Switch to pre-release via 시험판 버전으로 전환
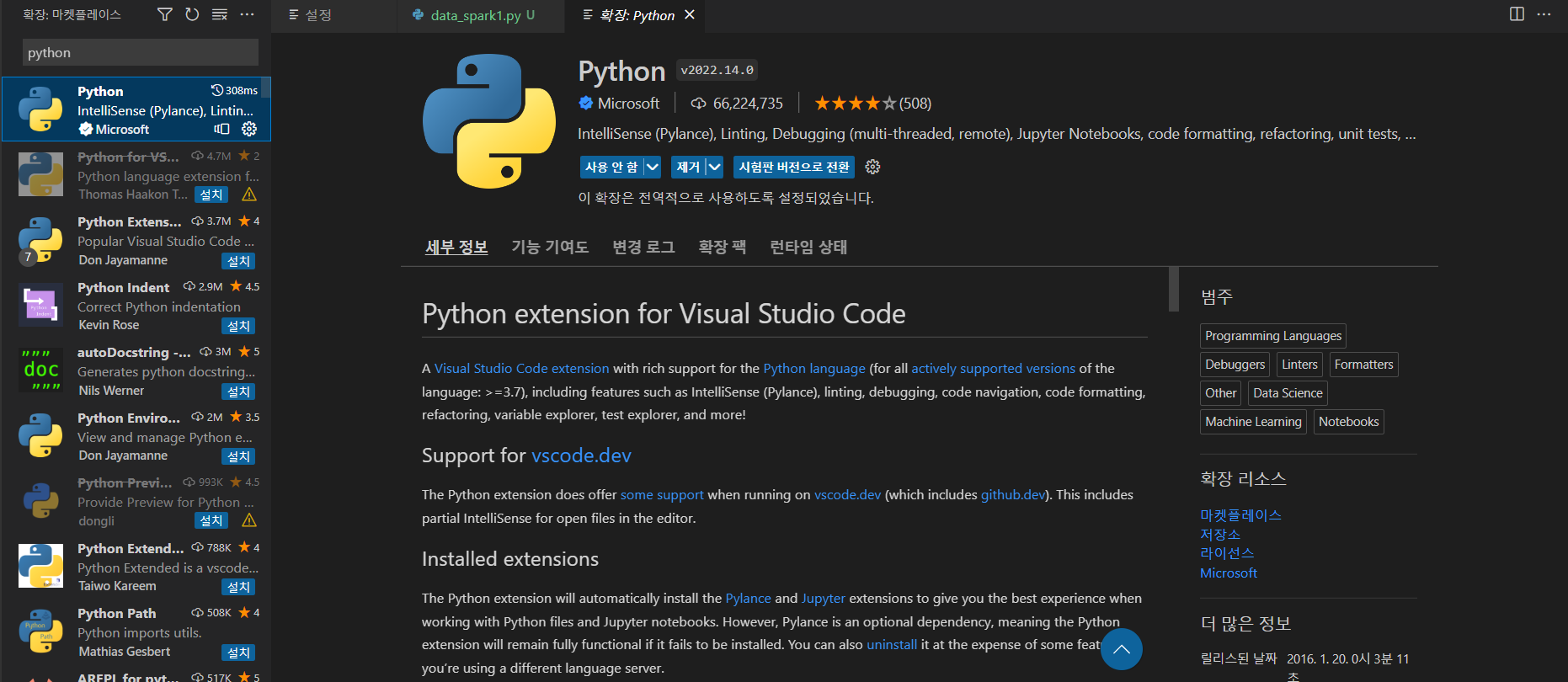The width and height of the screenshot is (1568, 682). 793,167
